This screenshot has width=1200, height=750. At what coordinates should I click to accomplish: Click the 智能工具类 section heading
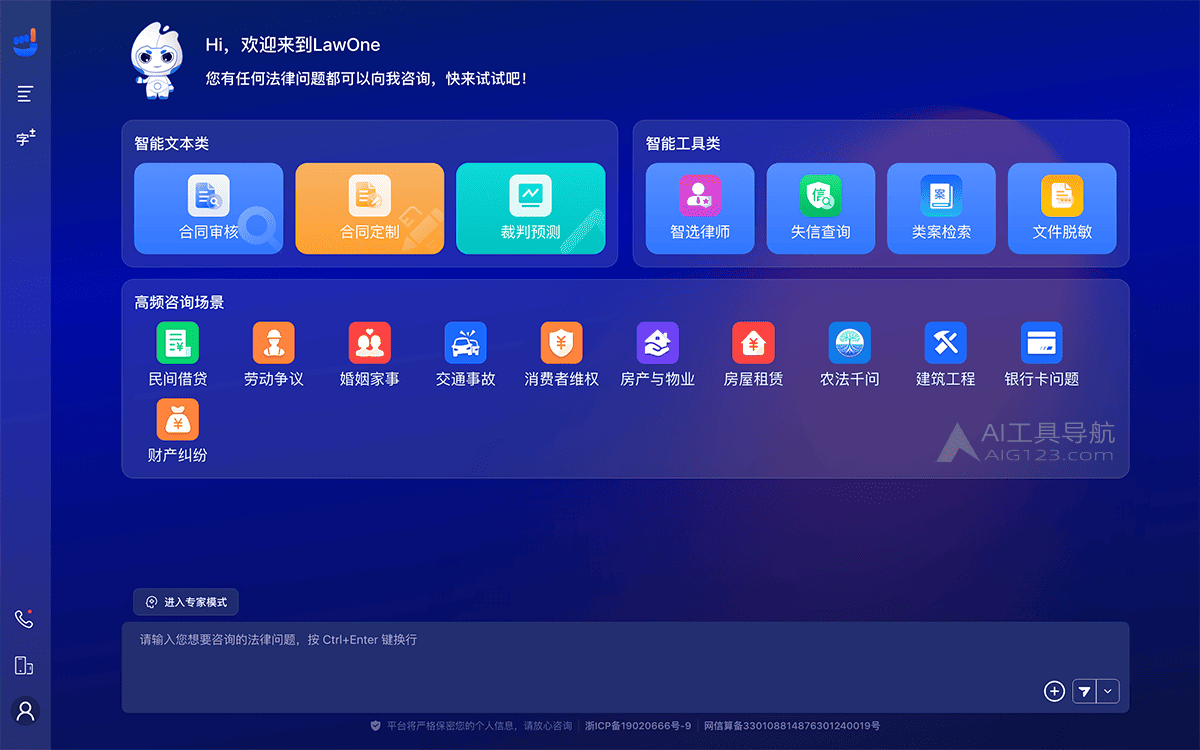683,144
